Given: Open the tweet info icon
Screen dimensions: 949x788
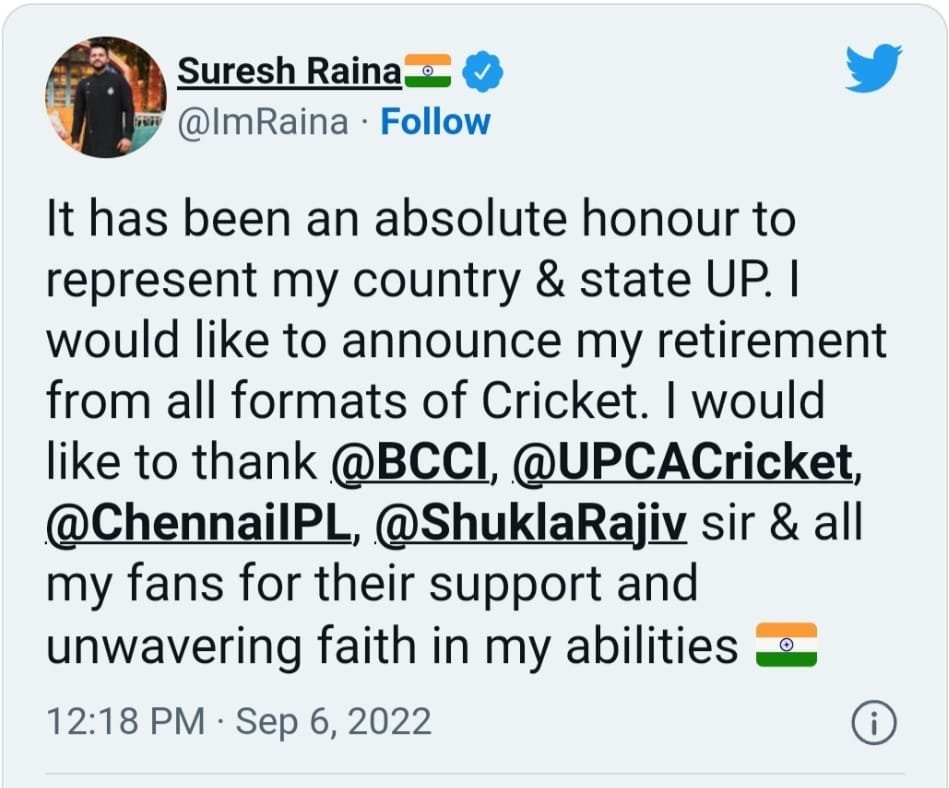Looking at the screenshot, I should (x=873, y=722).
